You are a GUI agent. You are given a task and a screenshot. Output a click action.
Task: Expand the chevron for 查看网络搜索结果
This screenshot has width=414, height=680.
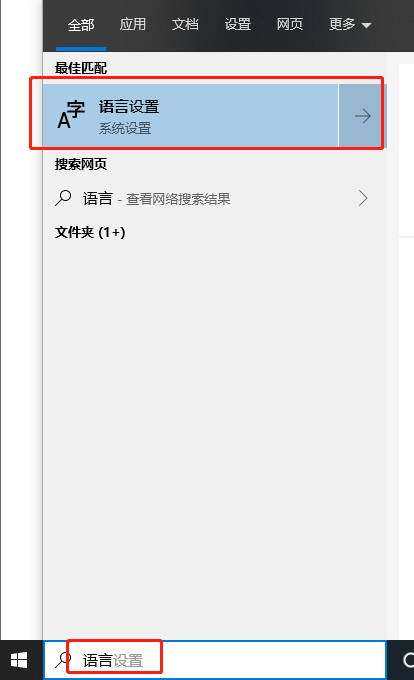click(x=363, y=198)
